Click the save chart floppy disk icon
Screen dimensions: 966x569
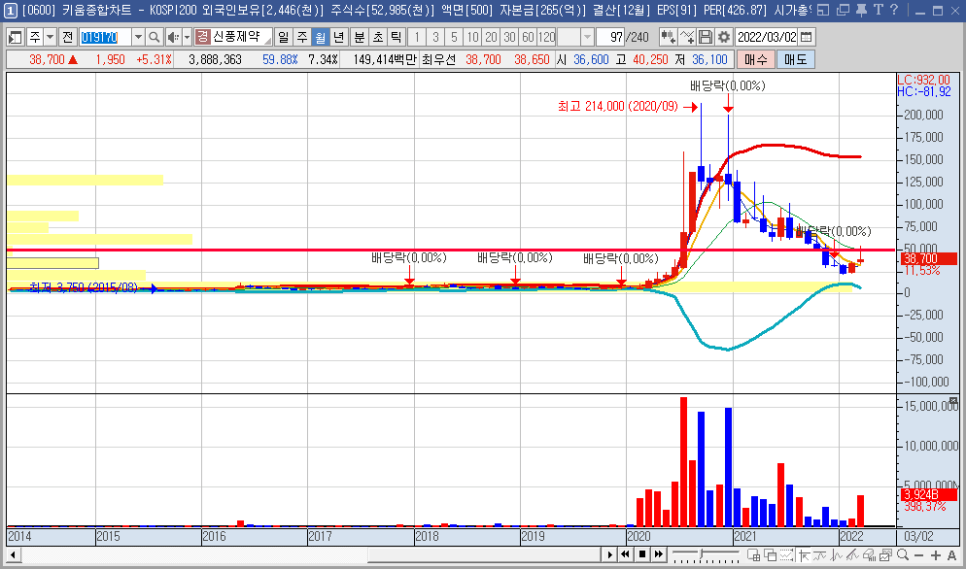pos(706,37)
